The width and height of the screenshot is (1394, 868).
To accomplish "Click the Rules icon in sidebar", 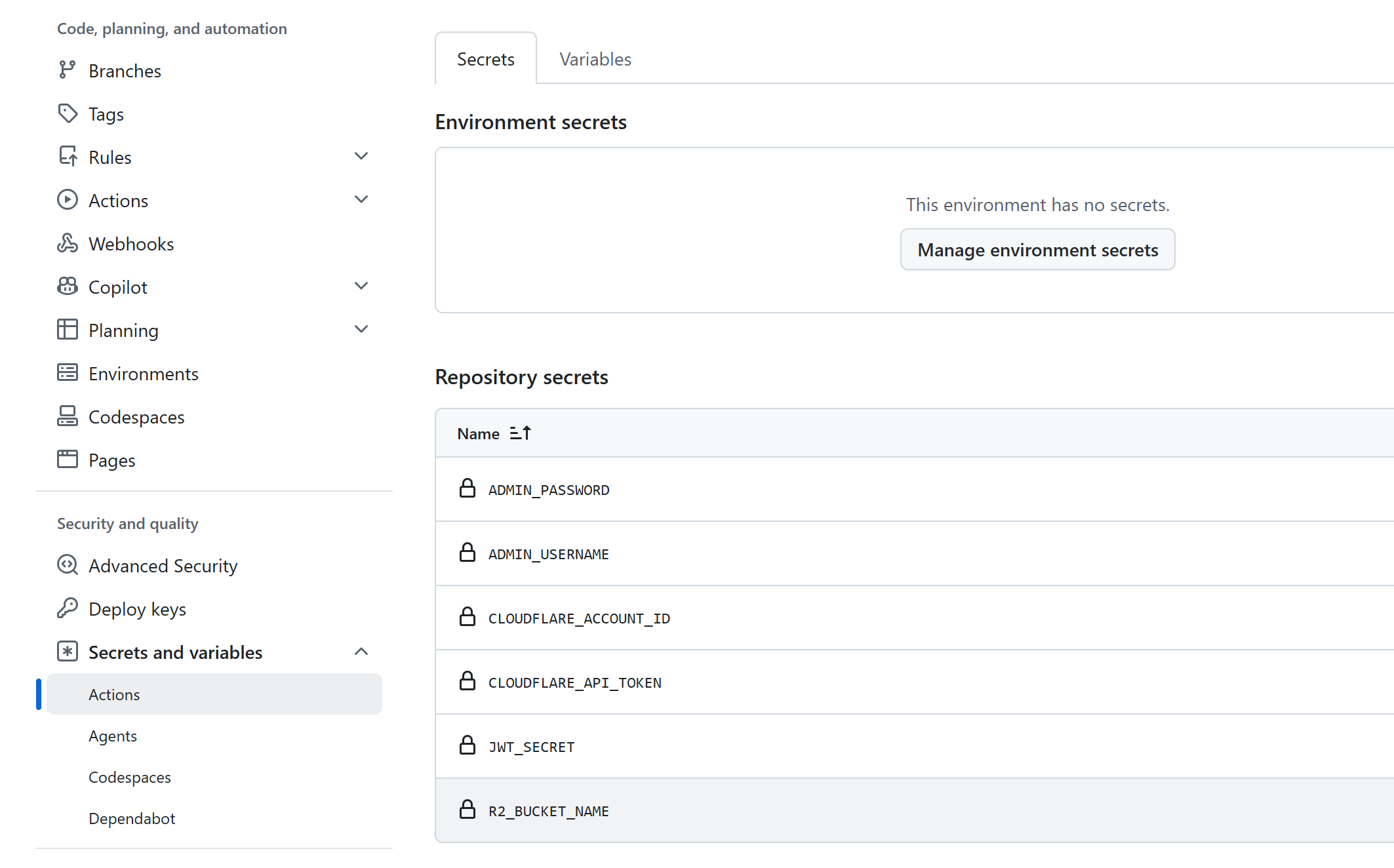I will (67, 157).
